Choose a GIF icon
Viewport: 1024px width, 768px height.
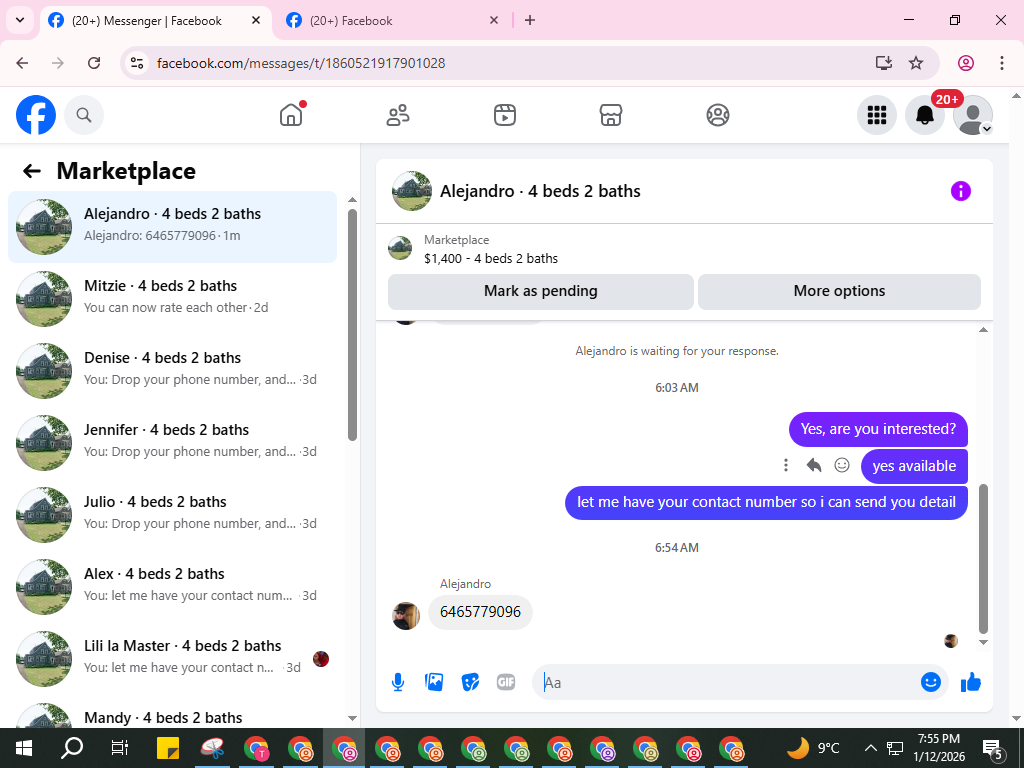506,682
